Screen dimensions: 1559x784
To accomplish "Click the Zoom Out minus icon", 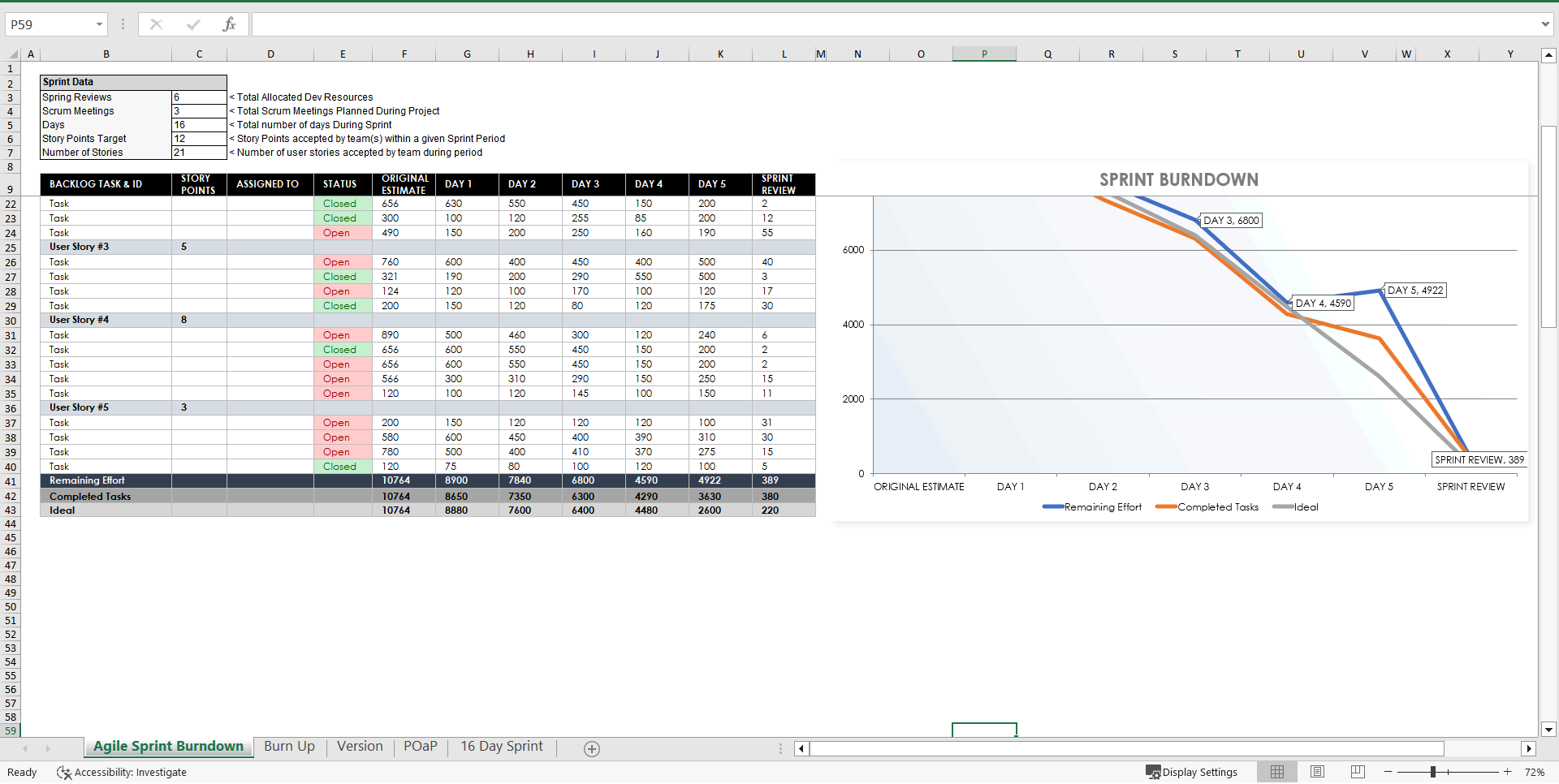I will coord(1388,772).
